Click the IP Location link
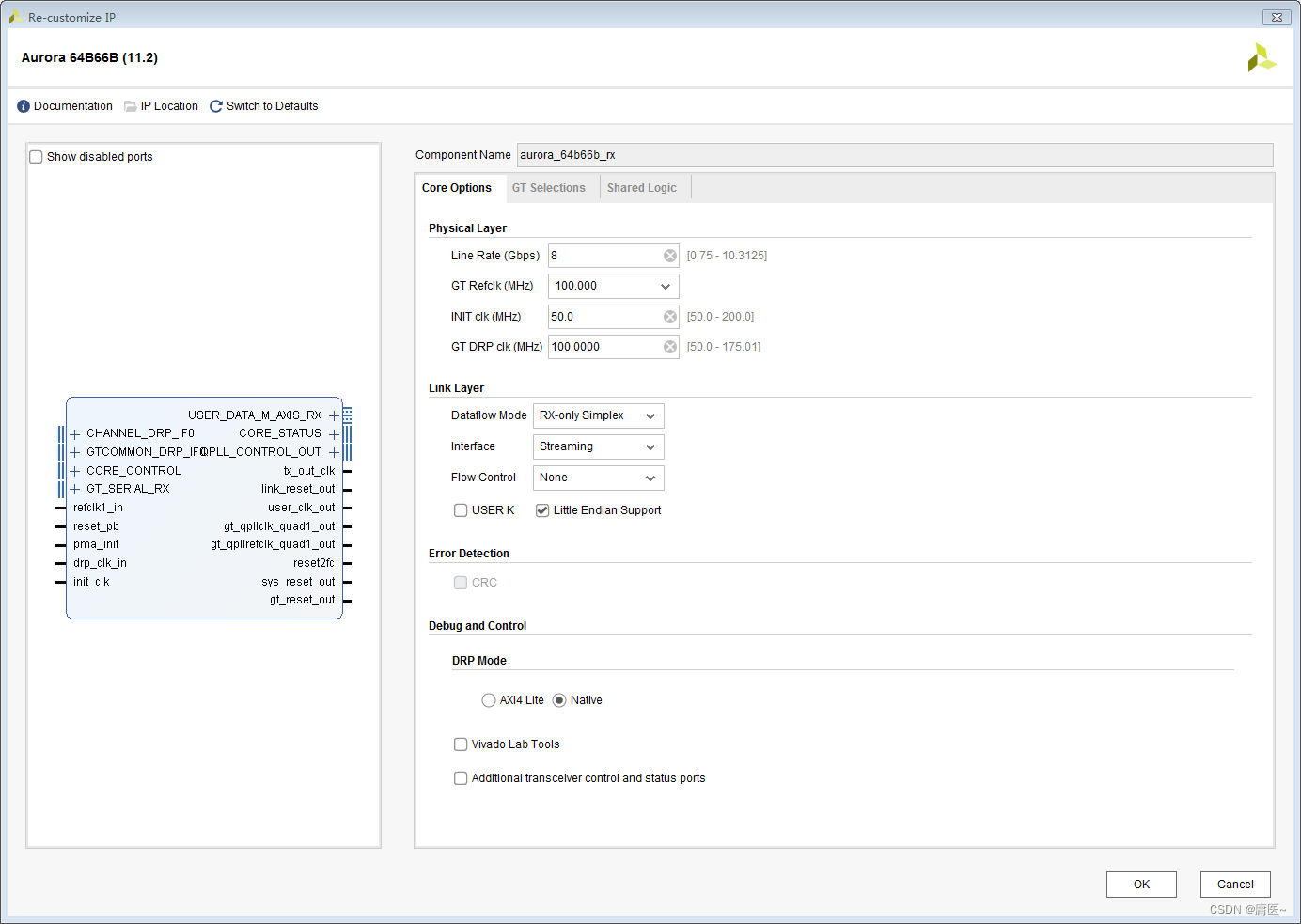The image size is (1301, 924). [169, 106]
